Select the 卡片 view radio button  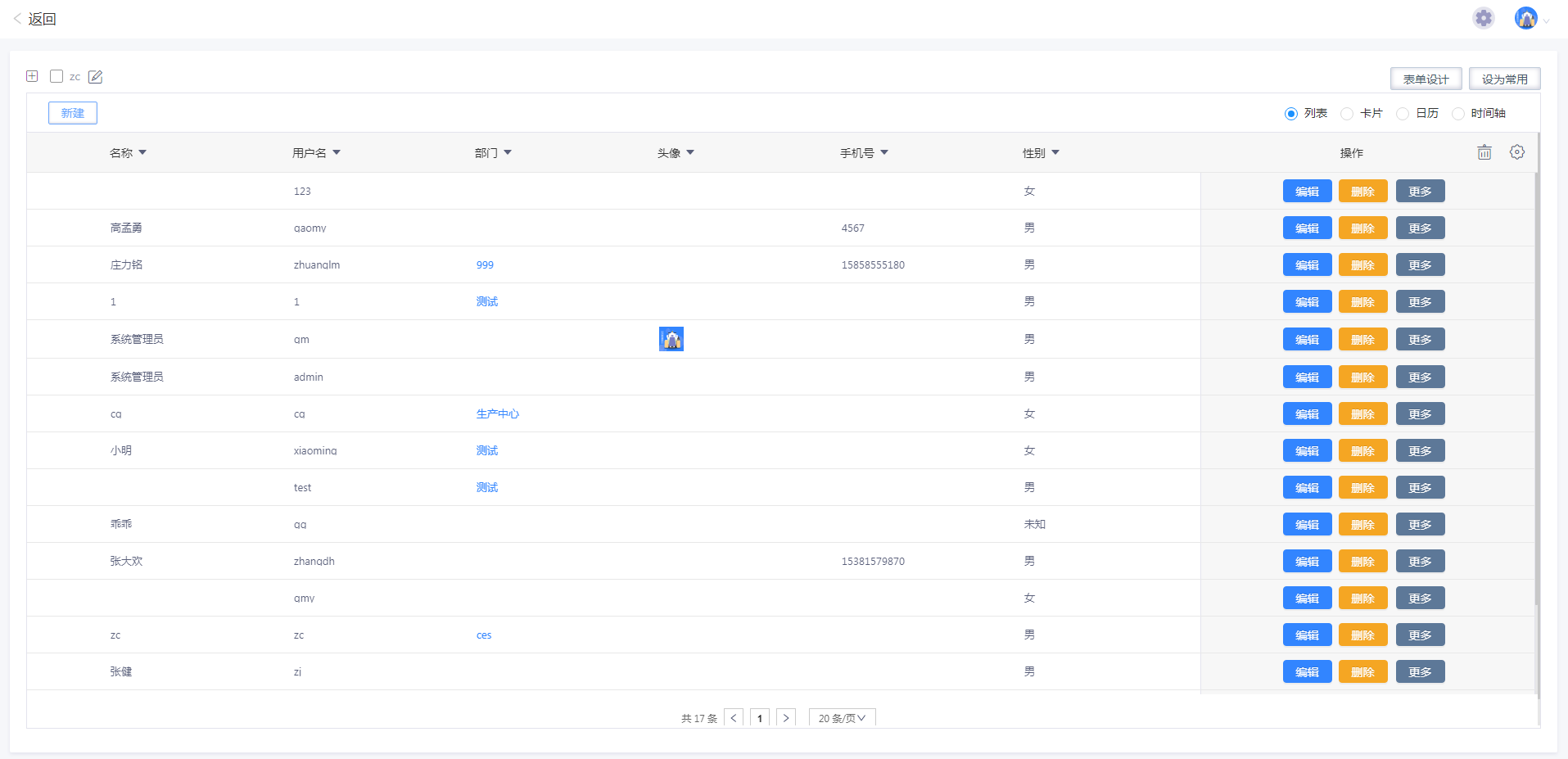point(1347,114)
